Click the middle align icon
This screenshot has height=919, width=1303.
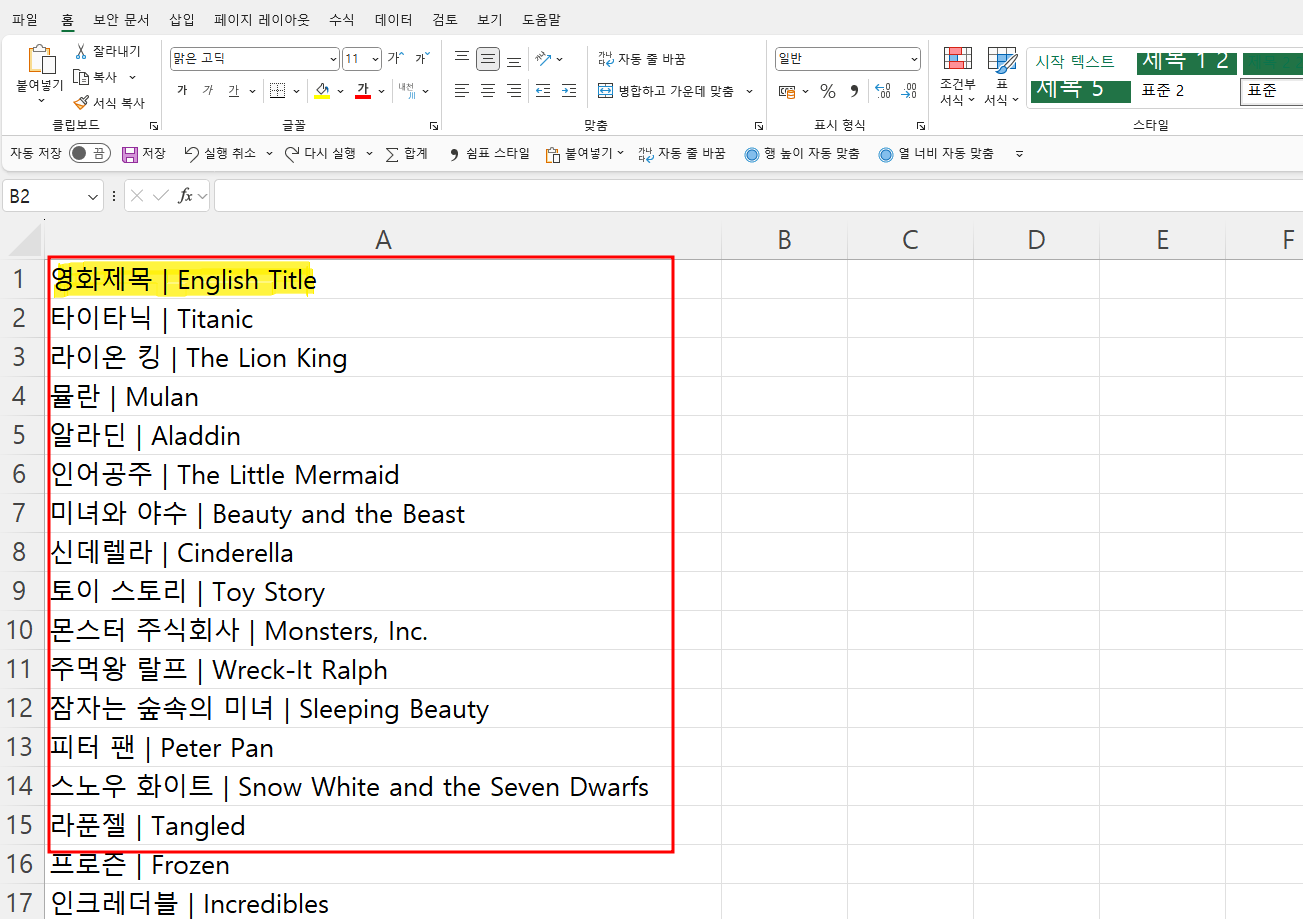click(488, 59)
